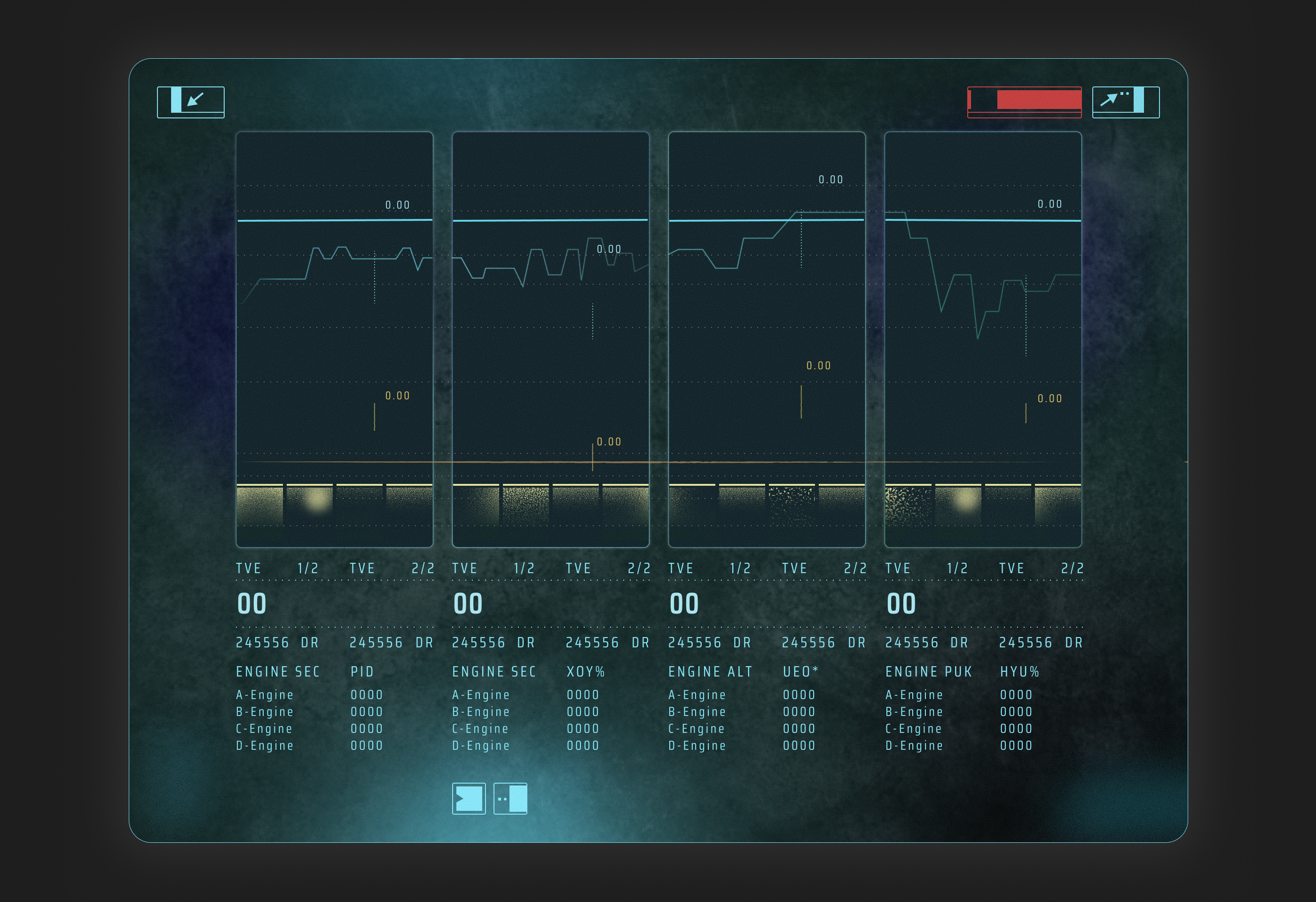Click the bottom two-dot side panel icon

point(510,799)
